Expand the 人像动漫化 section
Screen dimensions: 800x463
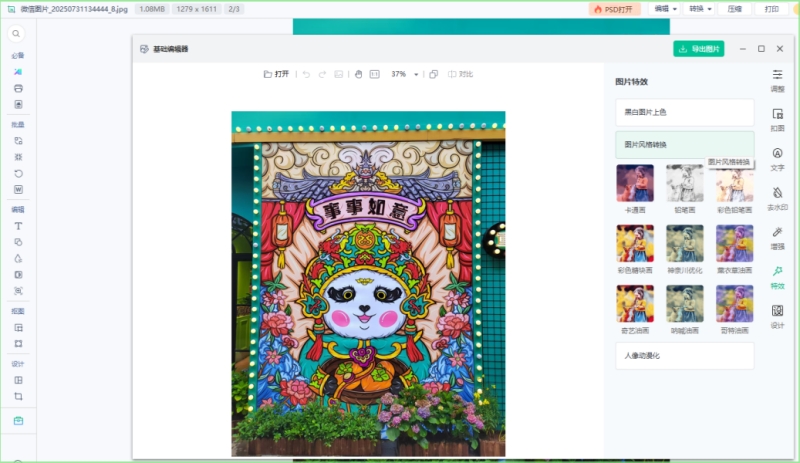click(685, 355)
